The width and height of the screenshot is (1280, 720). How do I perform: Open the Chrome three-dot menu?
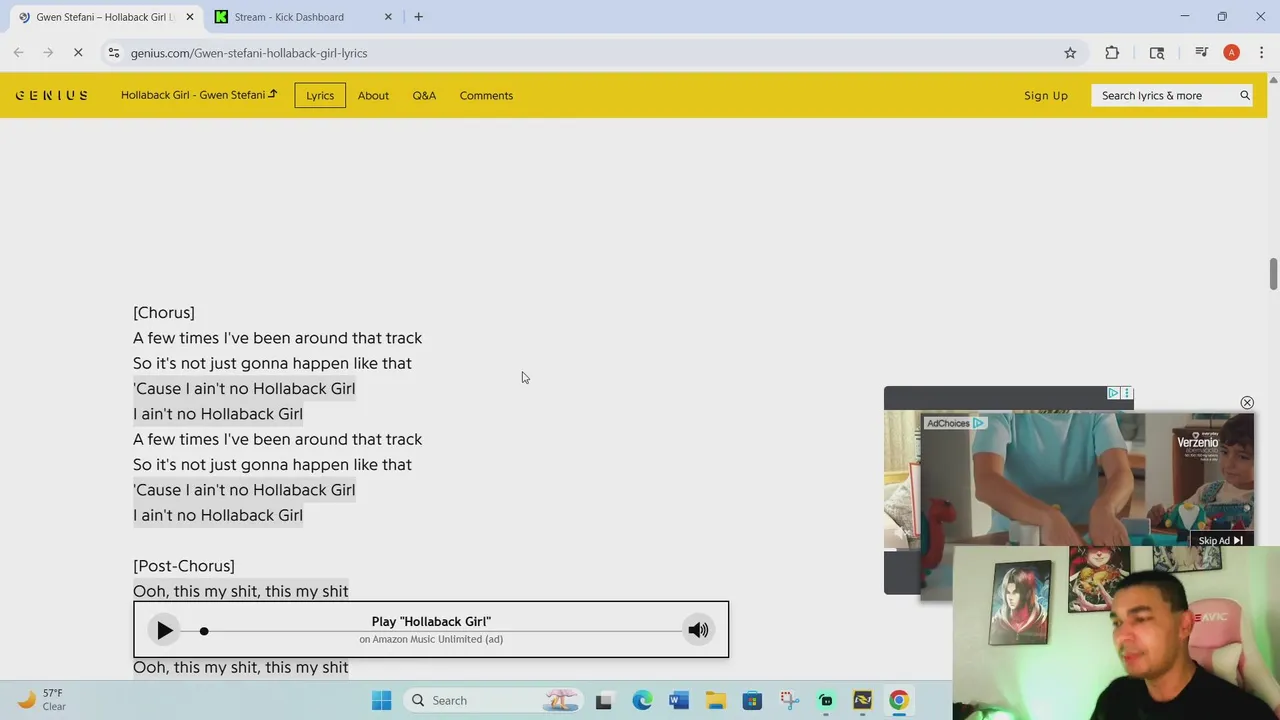pyautogui.click(x=1261, y=53)
